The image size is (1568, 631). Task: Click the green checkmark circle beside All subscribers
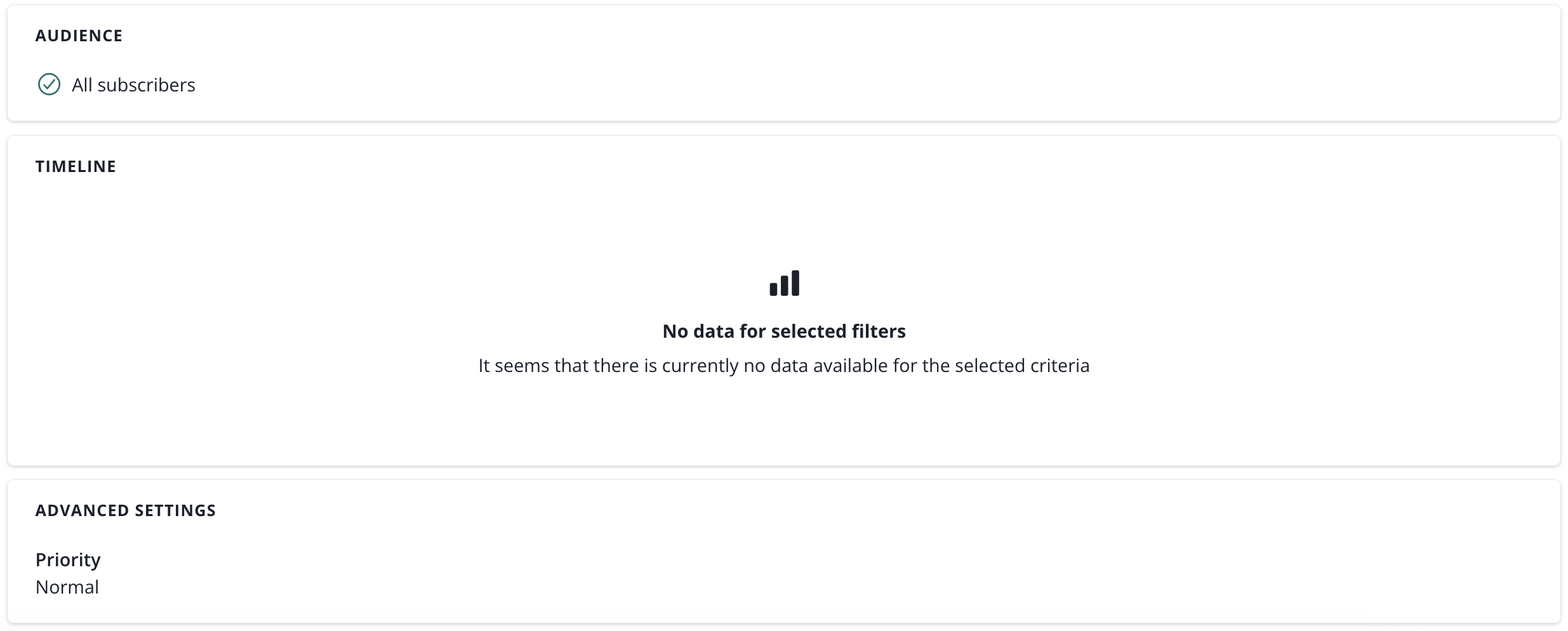coord(49,84)
